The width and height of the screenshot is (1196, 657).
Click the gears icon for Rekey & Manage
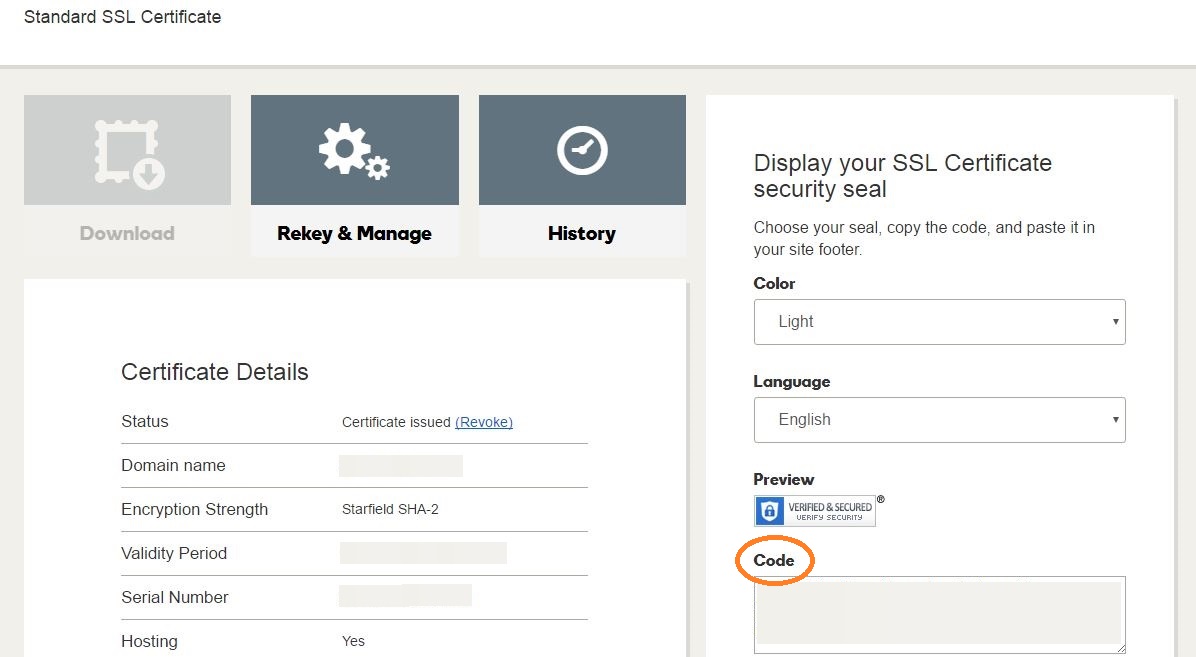pyautogui.click(x=353, y=153)
